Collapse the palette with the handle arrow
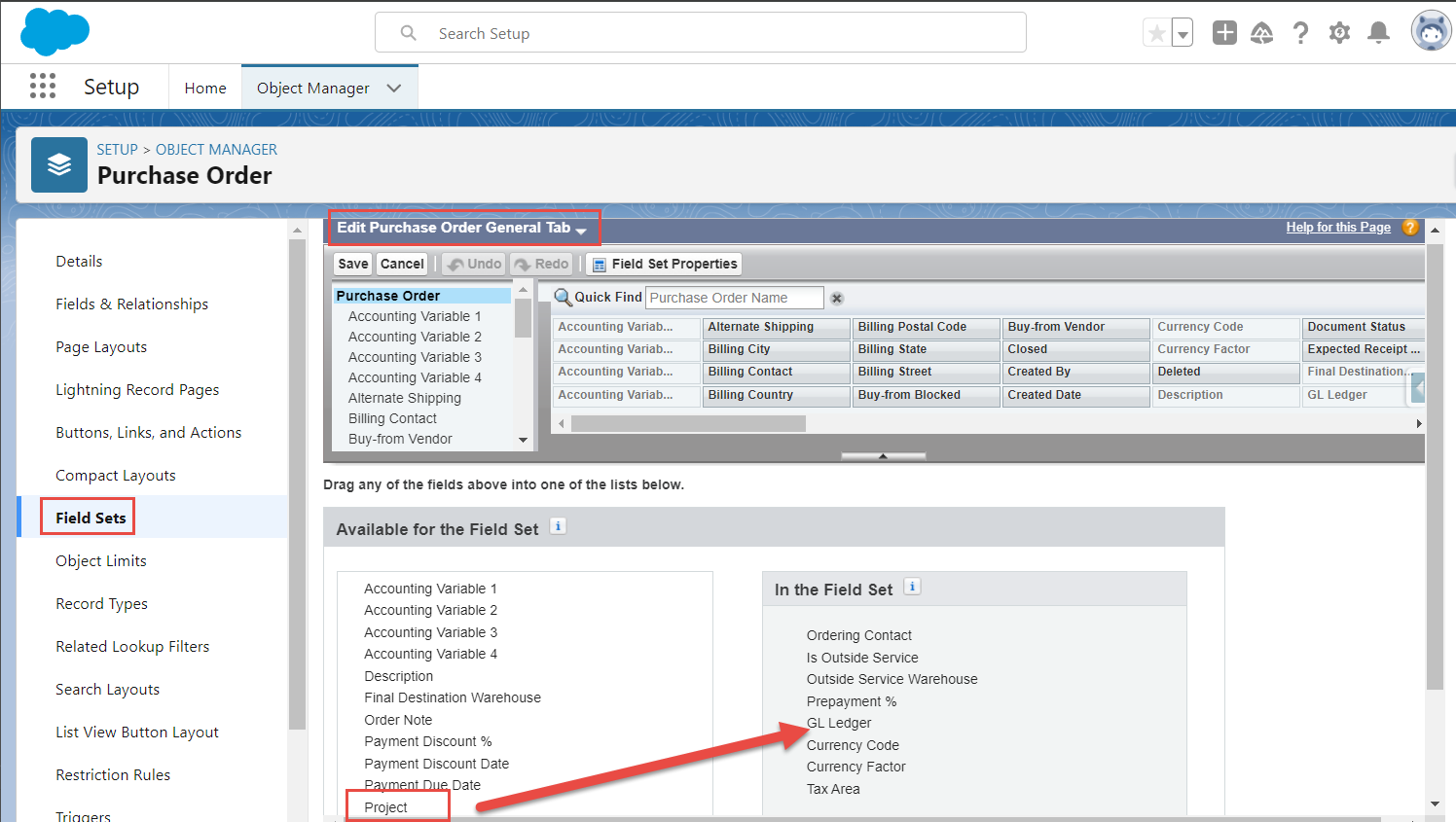1456x822 pixels. tap(883, 455)
